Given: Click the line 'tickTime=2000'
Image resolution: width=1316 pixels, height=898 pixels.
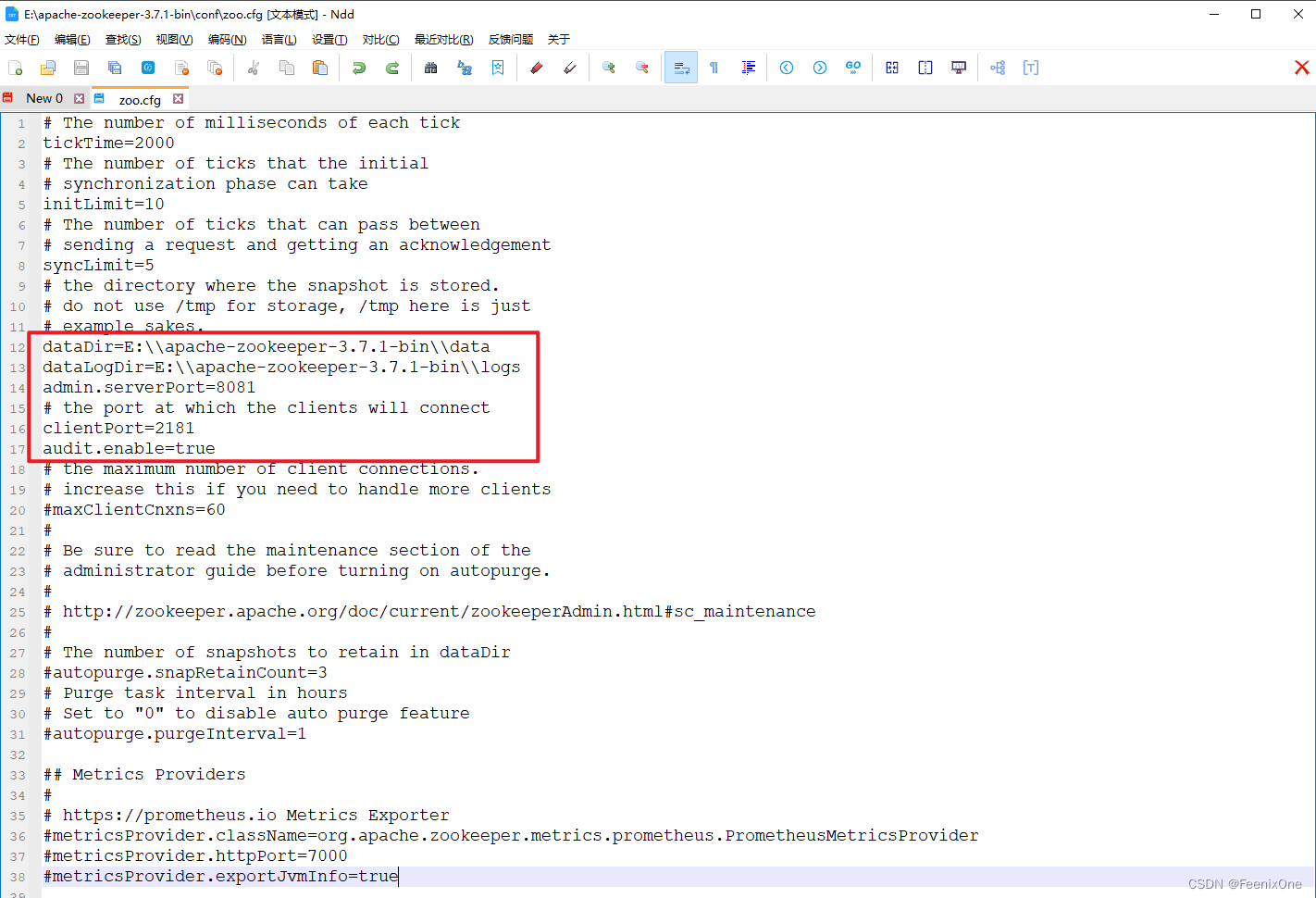Looking at the screenshot, I should [108, 143].
